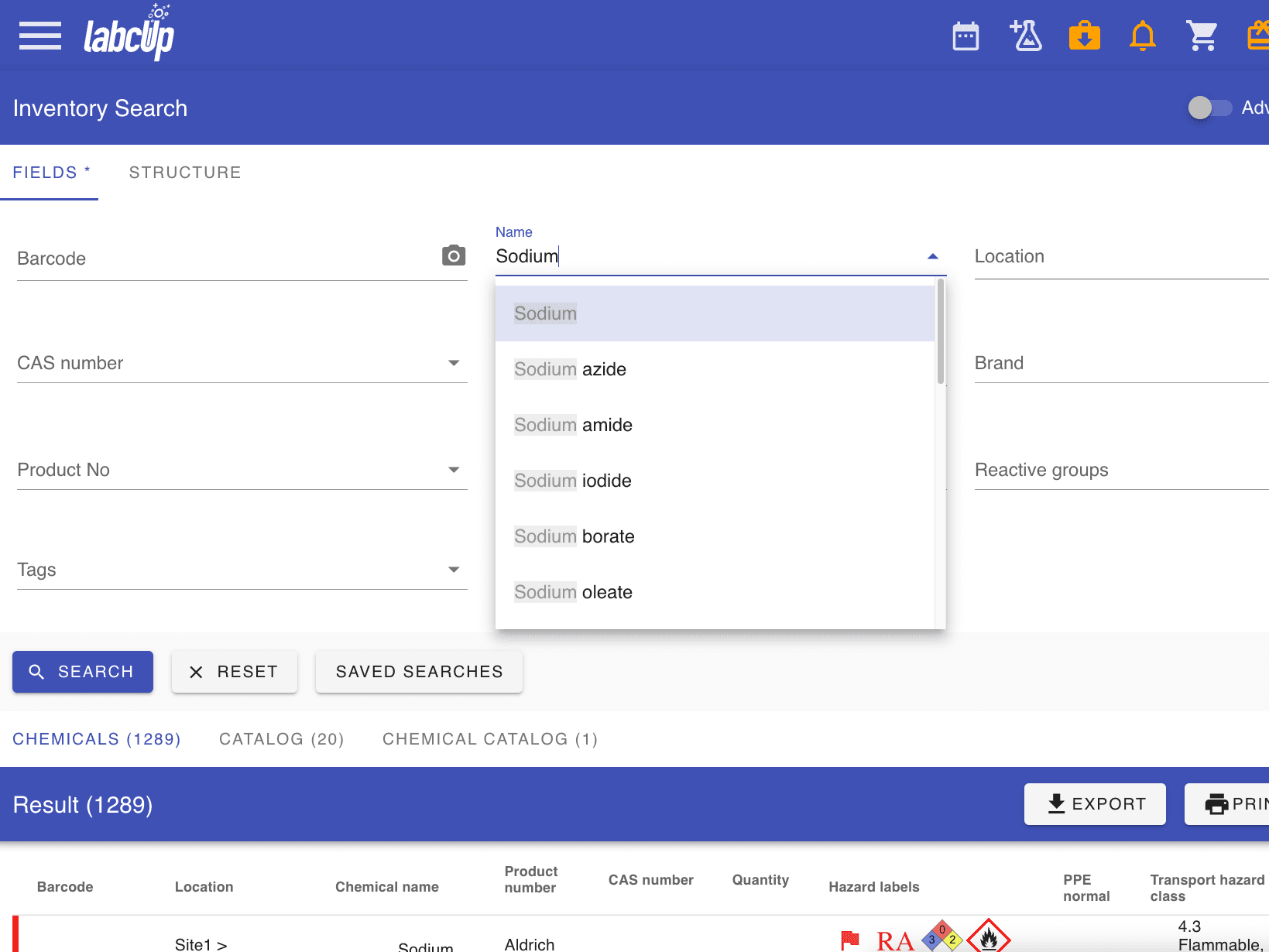Click the Search button
This screenshot has width=1269, height=952.
(83, 672)
